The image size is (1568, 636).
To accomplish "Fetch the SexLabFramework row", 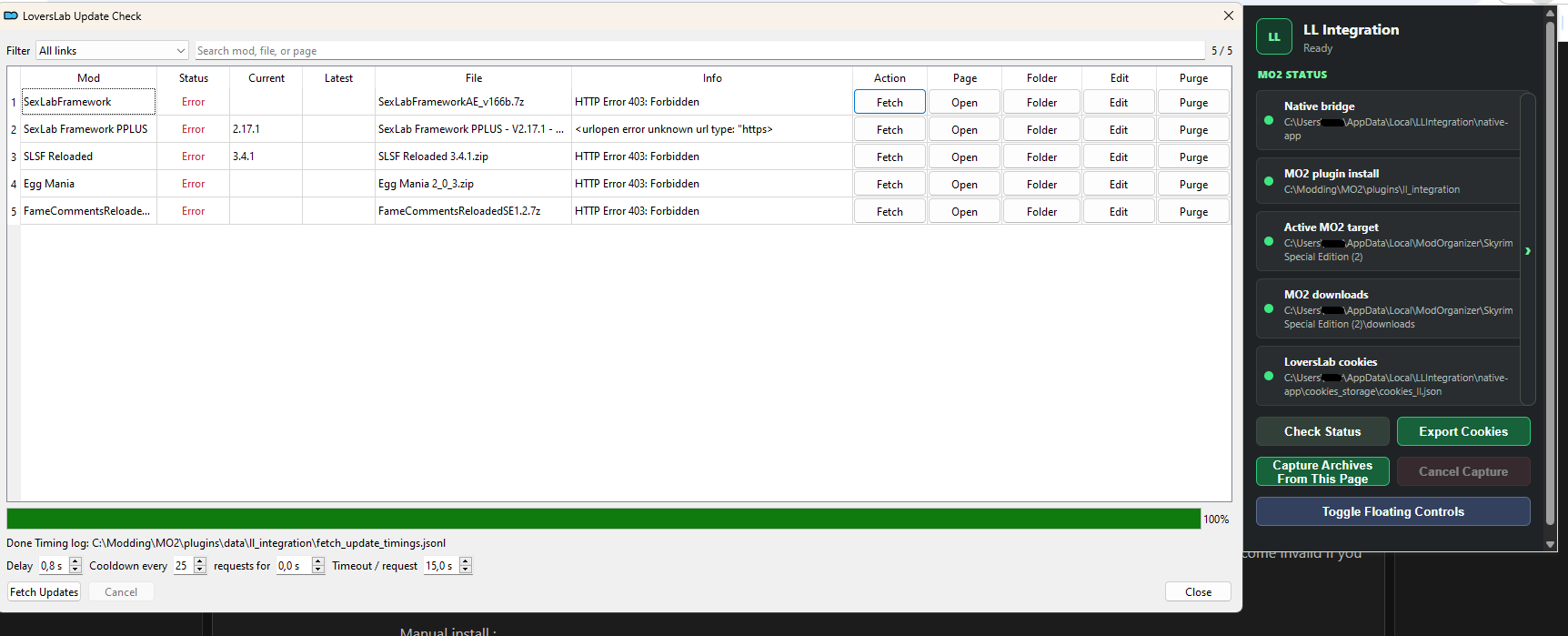I will click(890, 102).
